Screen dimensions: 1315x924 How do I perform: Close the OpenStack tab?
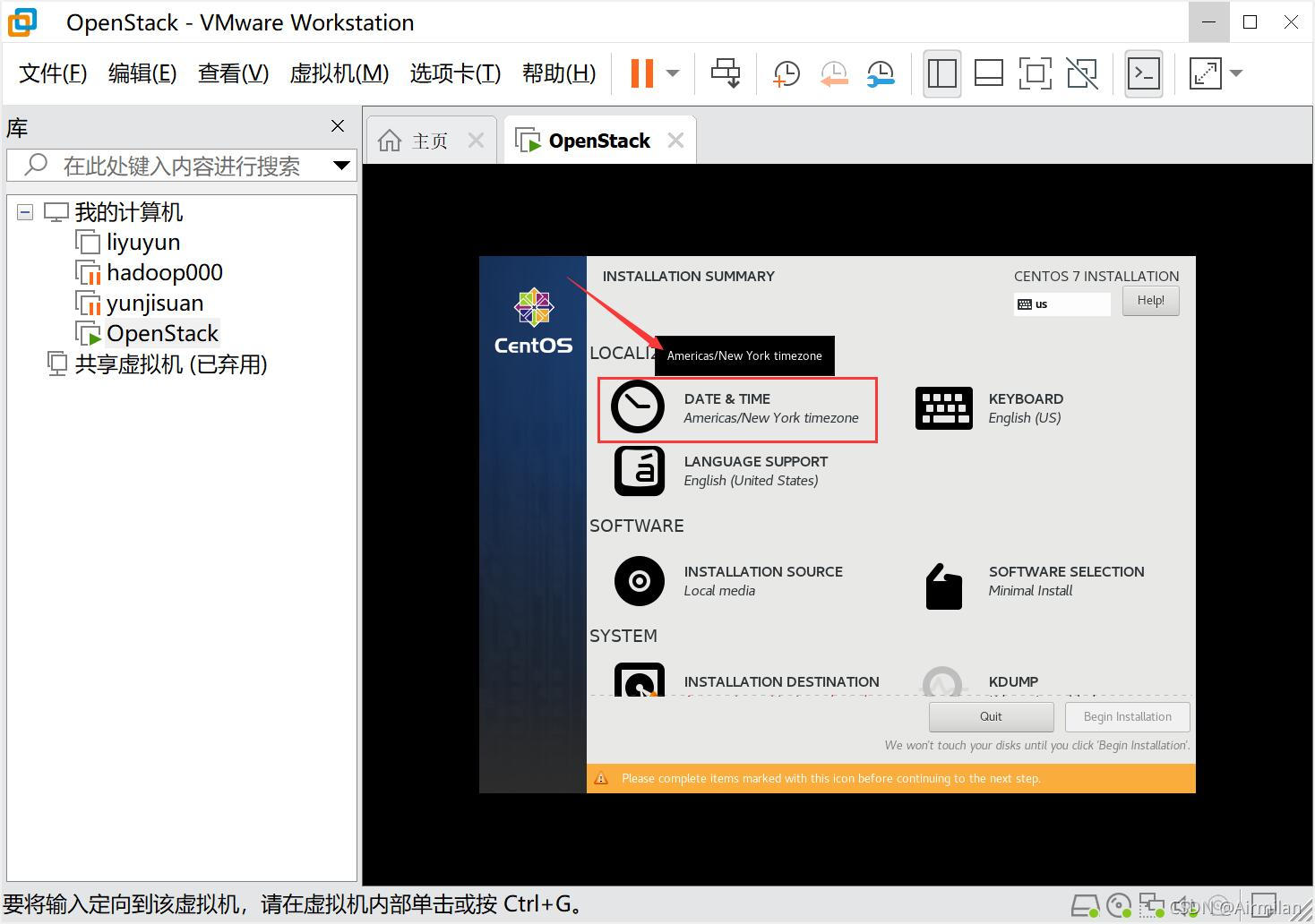pyautogui.click(x=675, y=141)
